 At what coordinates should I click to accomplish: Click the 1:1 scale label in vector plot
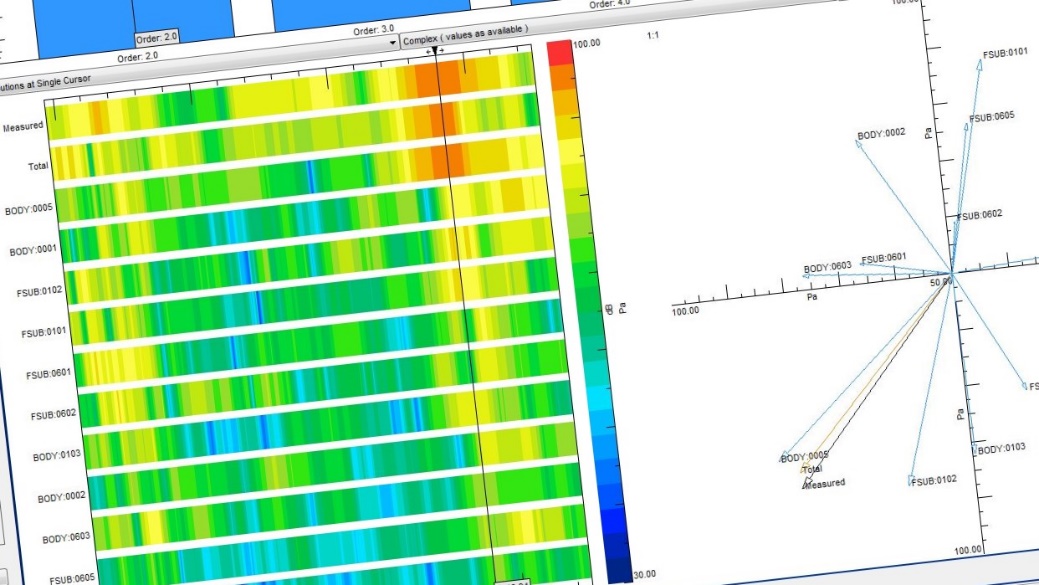(x=652, y=36)
